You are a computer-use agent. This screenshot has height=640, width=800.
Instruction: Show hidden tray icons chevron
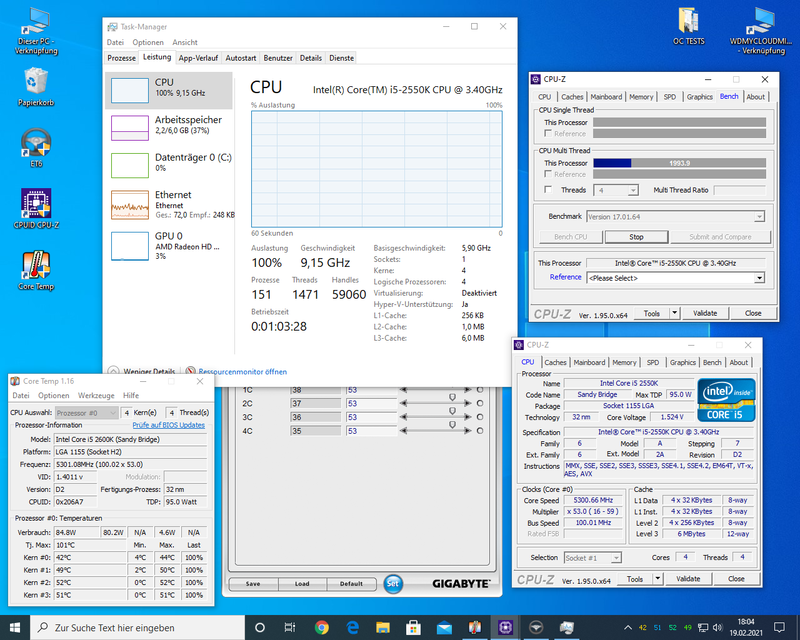tap(628, 627)
